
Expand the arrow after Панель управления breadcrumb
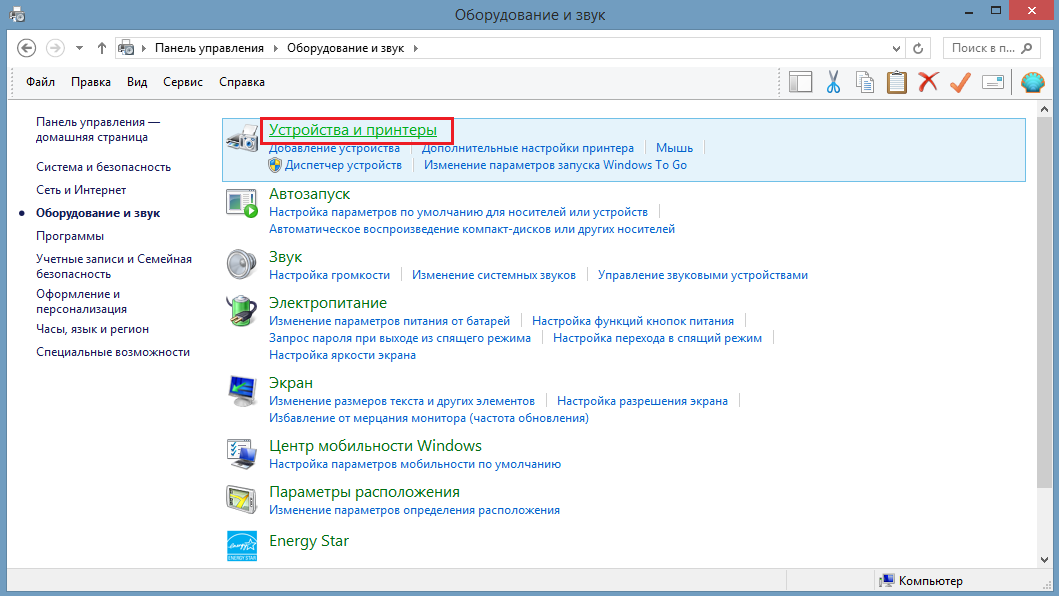pyautogui.click(x=276, y=48)
